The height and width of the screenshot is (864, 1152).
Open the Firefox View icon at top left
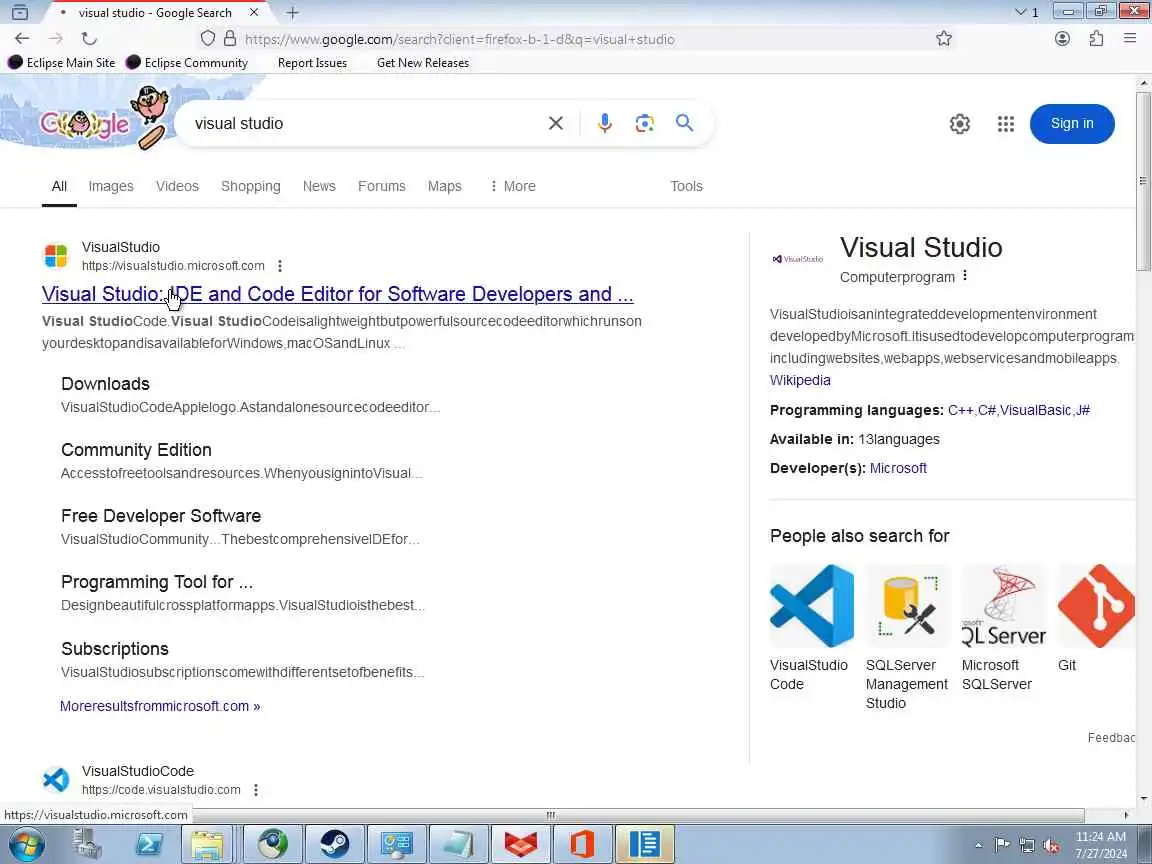[20, 12]
